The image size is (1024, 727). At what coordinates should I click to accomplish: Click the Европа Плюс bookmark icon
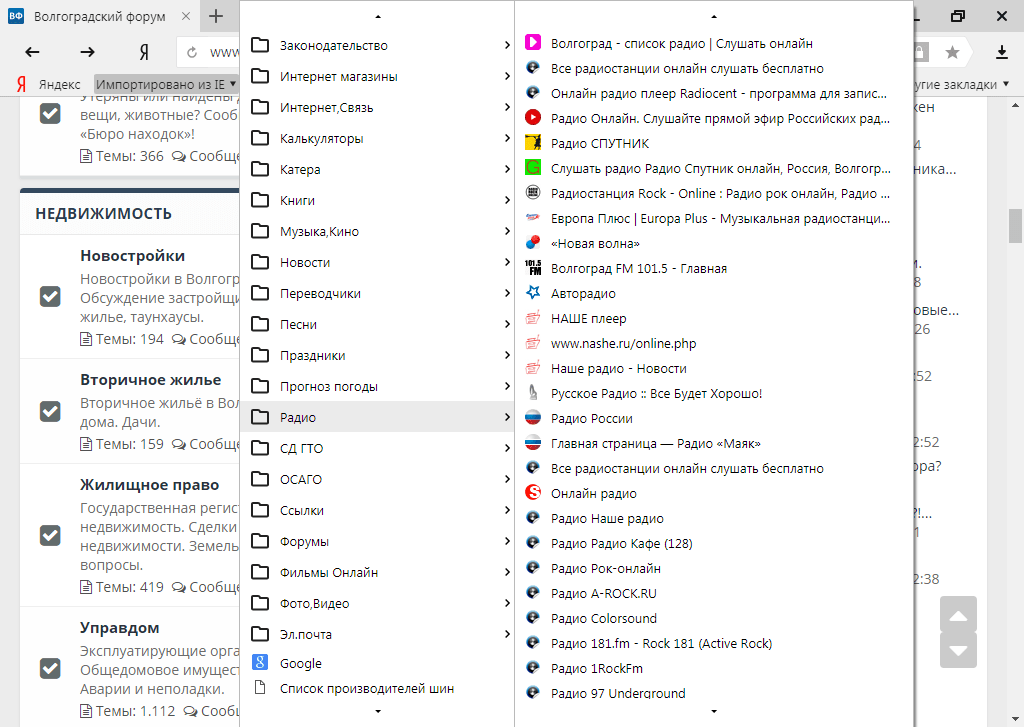(x=533, y=218)
